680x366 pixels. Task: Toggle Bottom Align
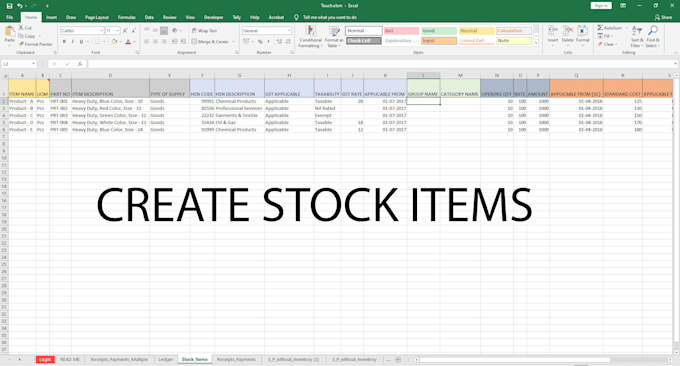point(164,31)
